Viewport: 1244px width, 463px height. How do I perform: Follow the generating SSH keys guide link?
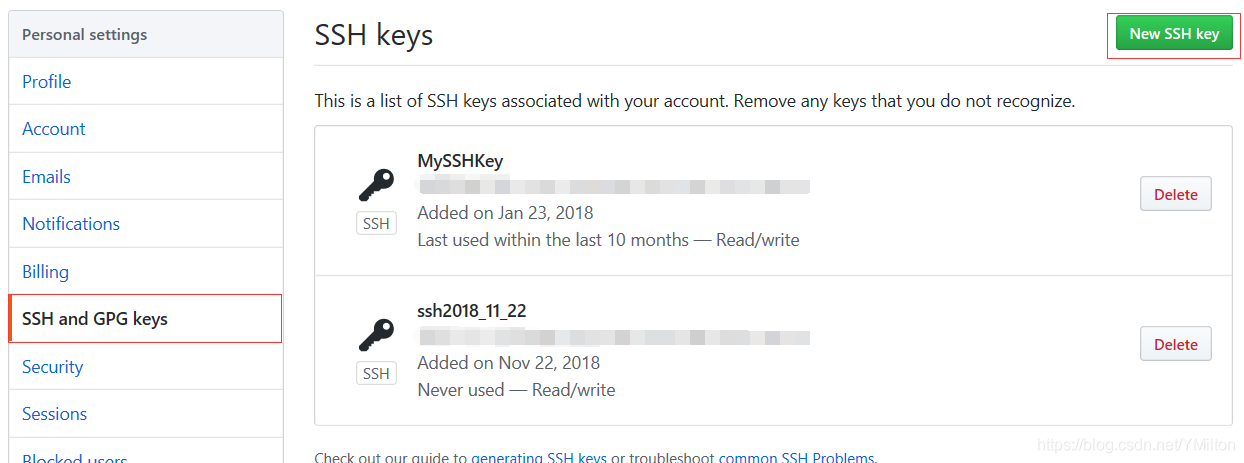click(539, 457)
